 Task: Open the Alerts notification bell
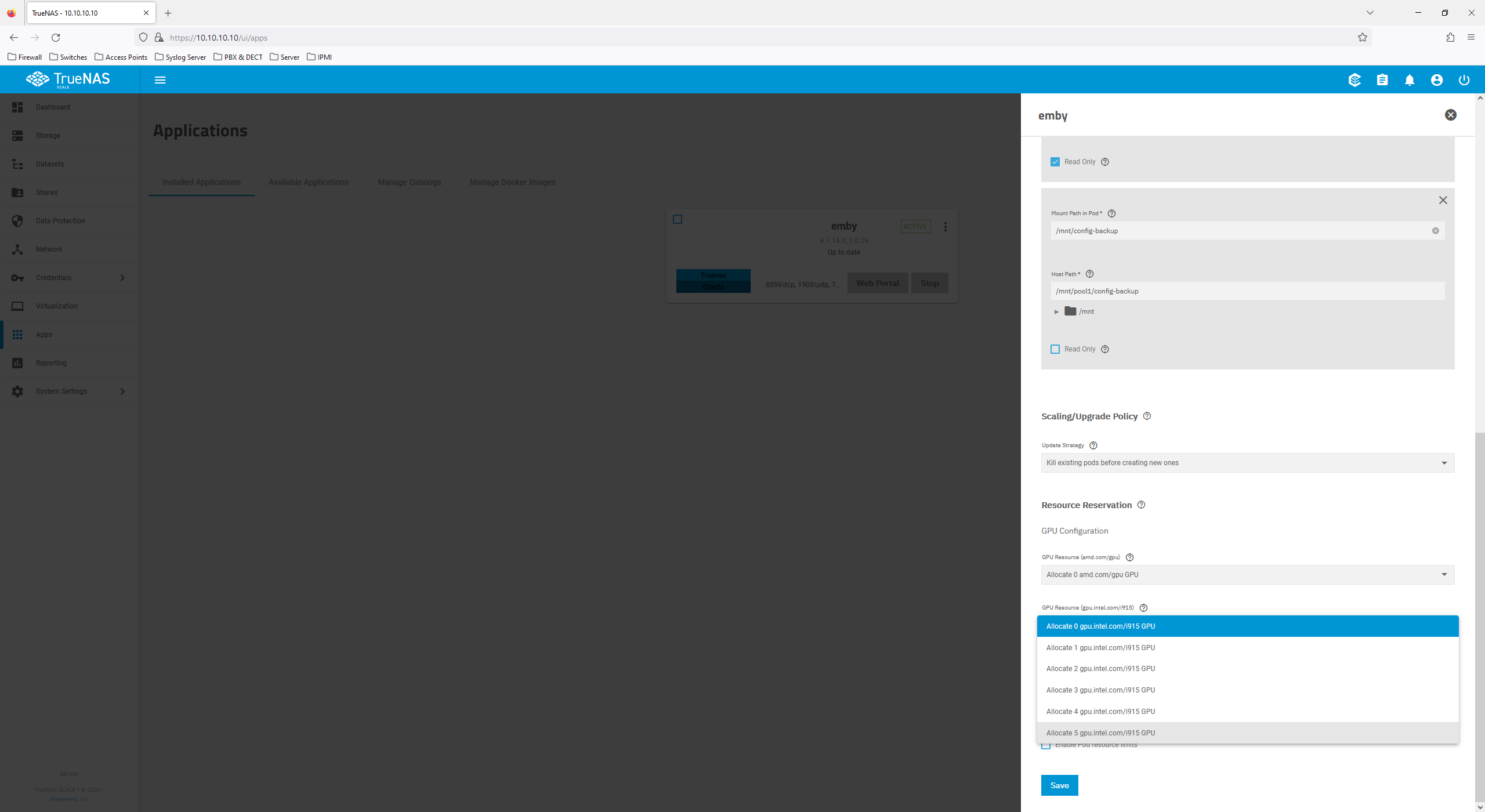[1410, 80]
